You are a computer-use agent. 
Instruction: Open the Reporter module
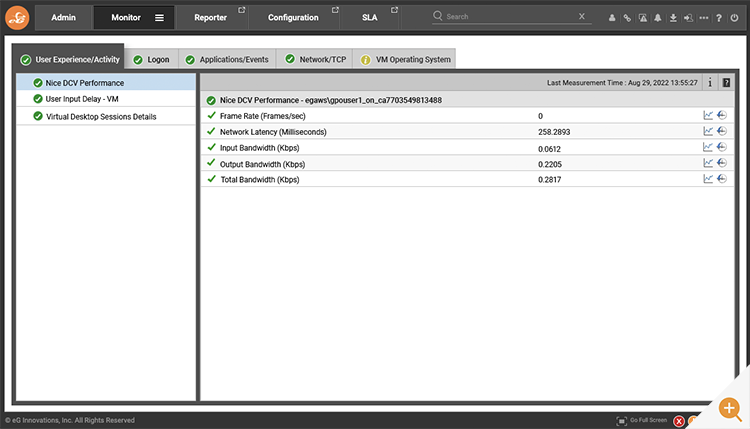pyautogui.click(x=210, y=18)
